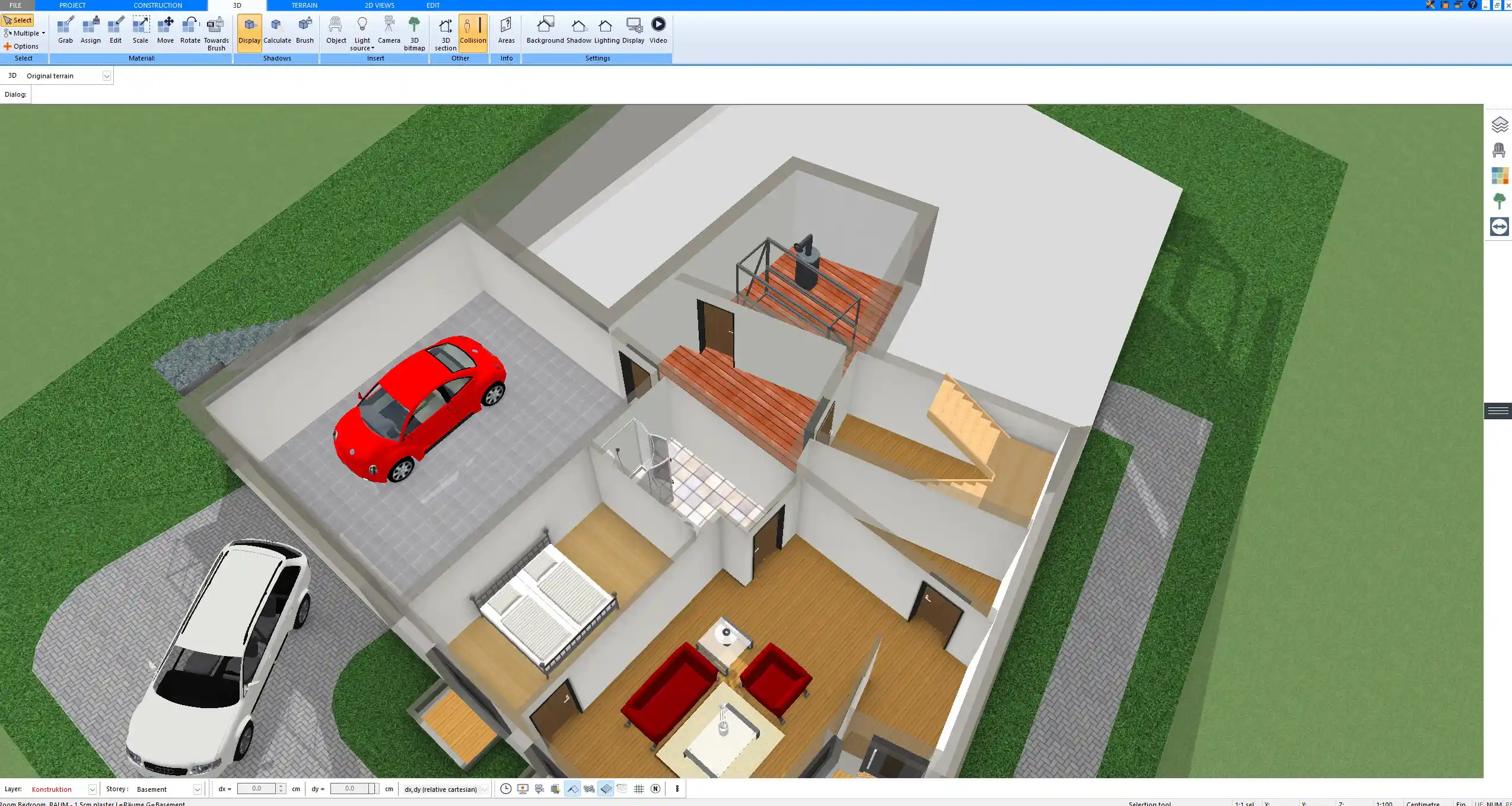
Task: Open Lighting settings
Action: tap(606, 30)
